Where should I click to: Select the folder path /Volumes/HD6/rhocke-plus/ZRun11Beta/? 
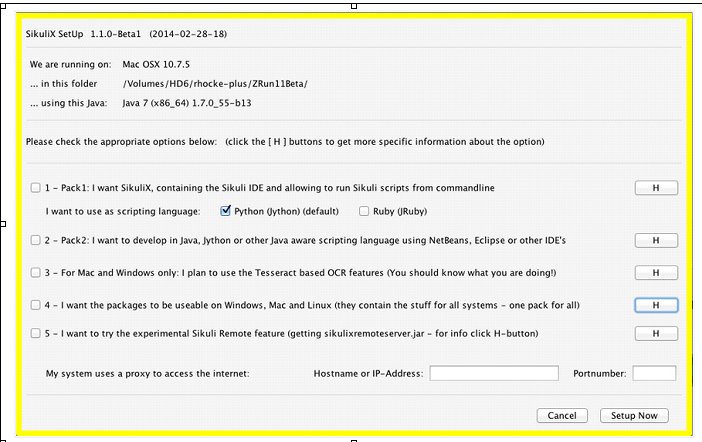tap(215, 84)
